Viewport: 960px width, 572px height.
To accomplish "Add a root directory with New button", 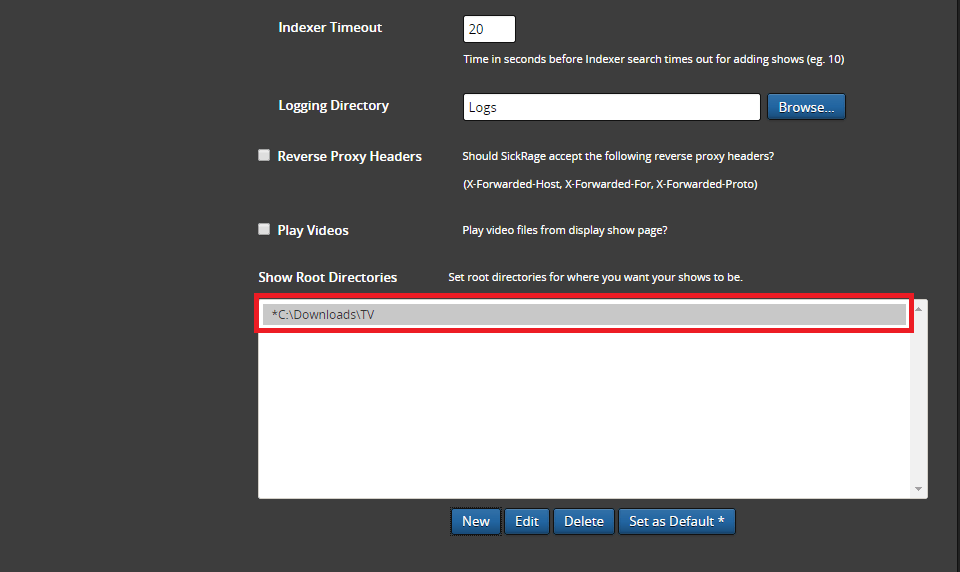I will click(476, 521).
